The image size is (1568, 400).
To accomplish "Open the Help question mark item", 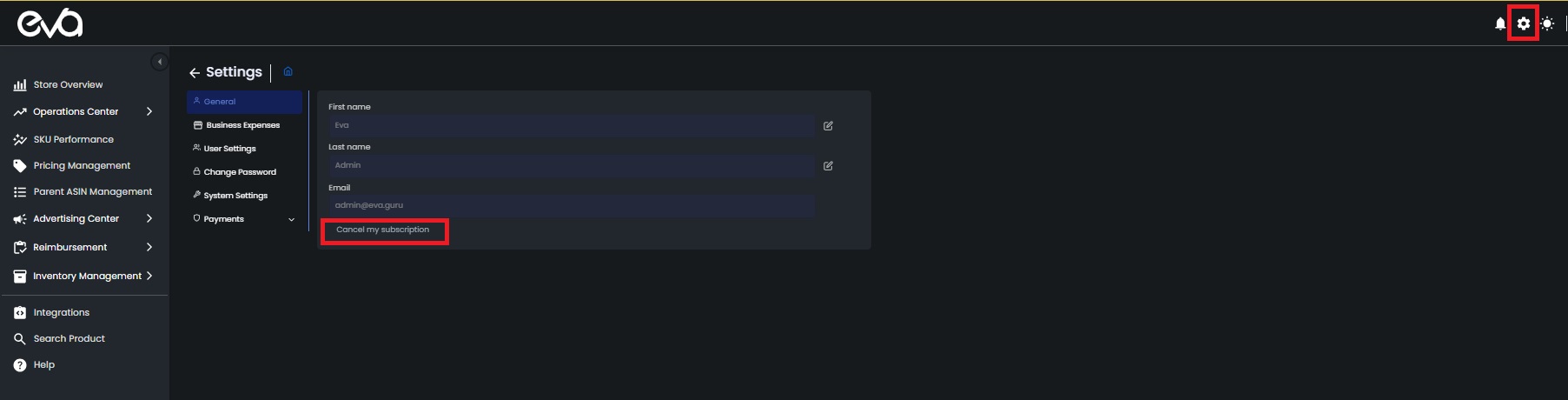I will 43,365.
